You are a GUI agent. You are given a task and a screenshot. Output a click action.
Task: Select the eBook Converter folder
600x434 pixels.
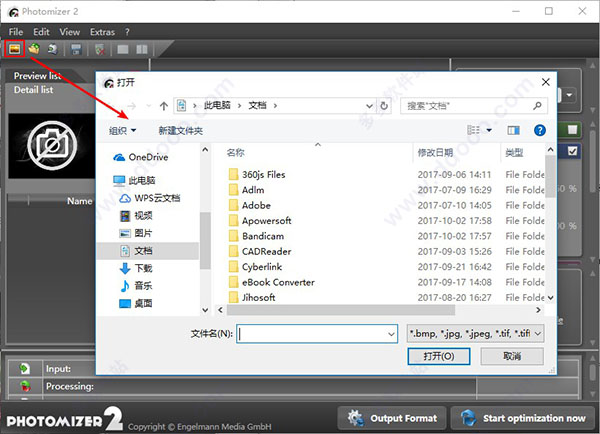[x=272, y=282]
